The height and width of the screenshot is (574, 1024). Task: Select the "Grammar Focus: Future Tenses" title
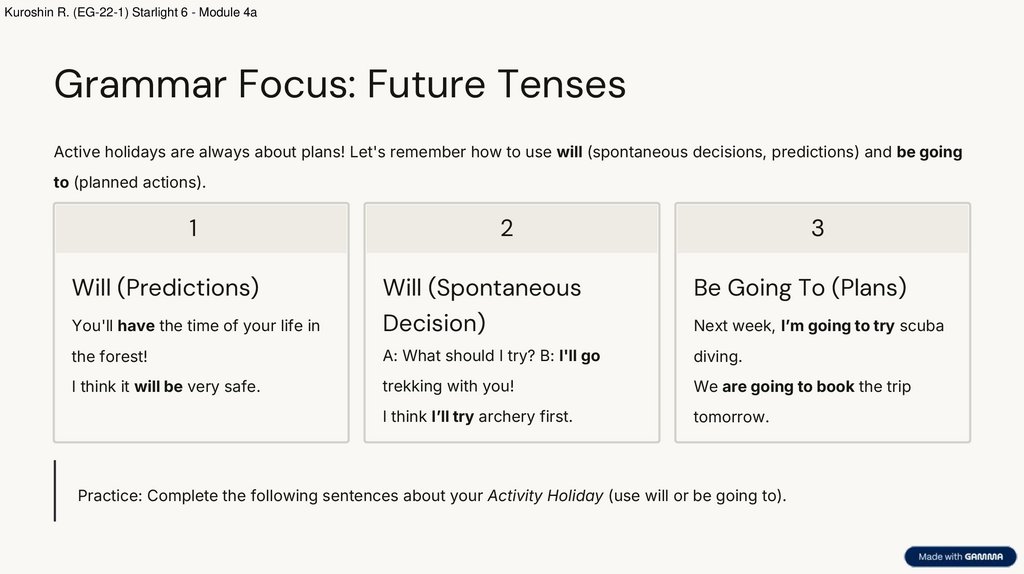pos(340,84)
